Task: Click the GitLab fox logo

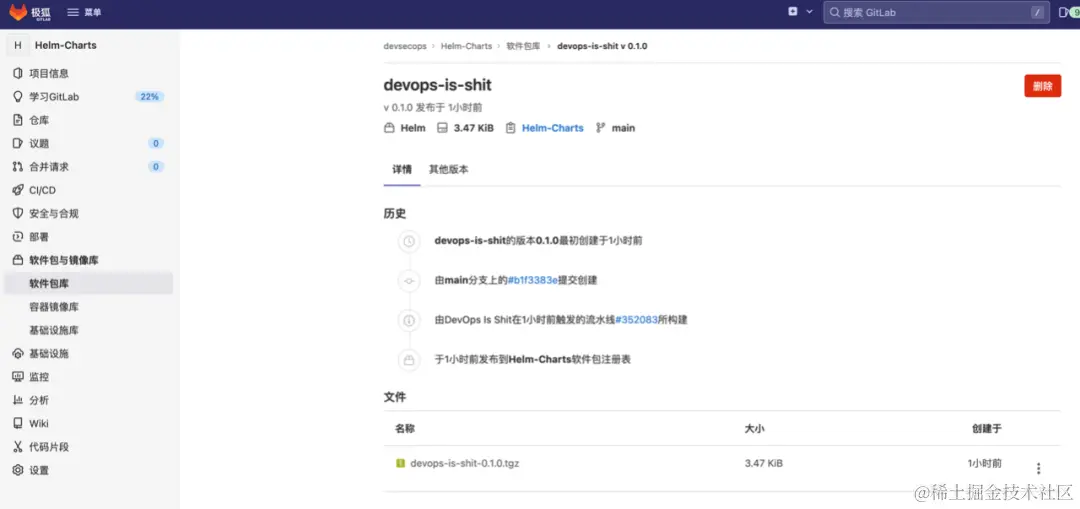Action: (18, 12)
